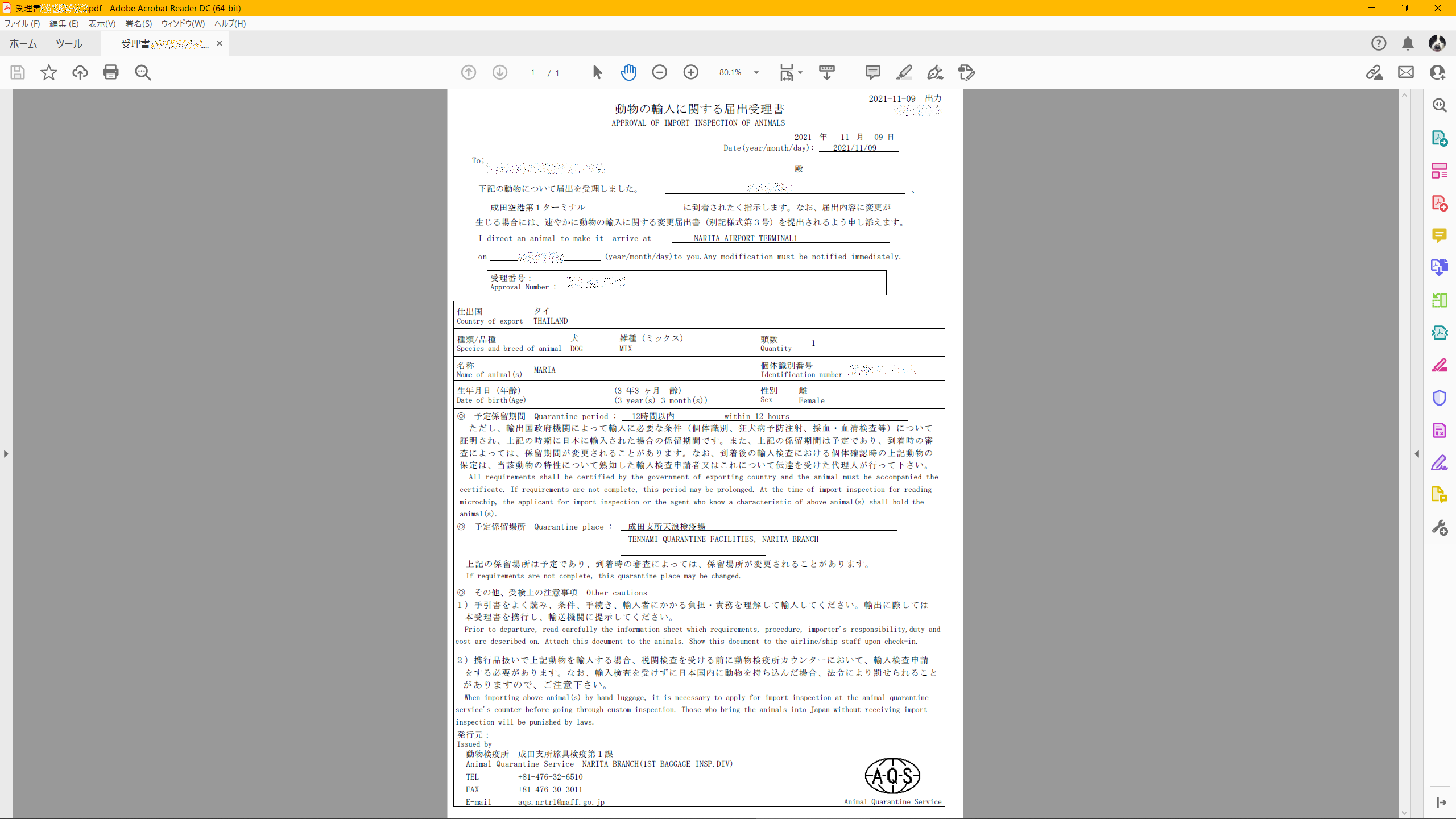This screenshot has height=819, width=1456.
Task: Switch to the ホーム tab
Action: pyautogui.click(x=23, y=44)
